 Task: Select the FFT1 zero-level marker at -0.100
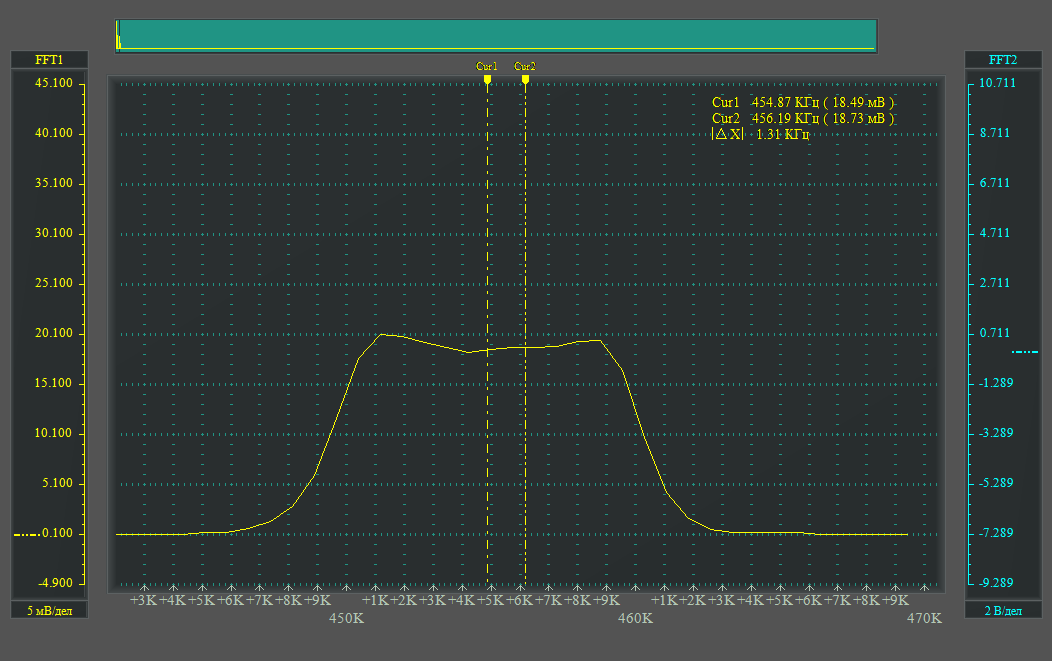click(x=26, y=534)
